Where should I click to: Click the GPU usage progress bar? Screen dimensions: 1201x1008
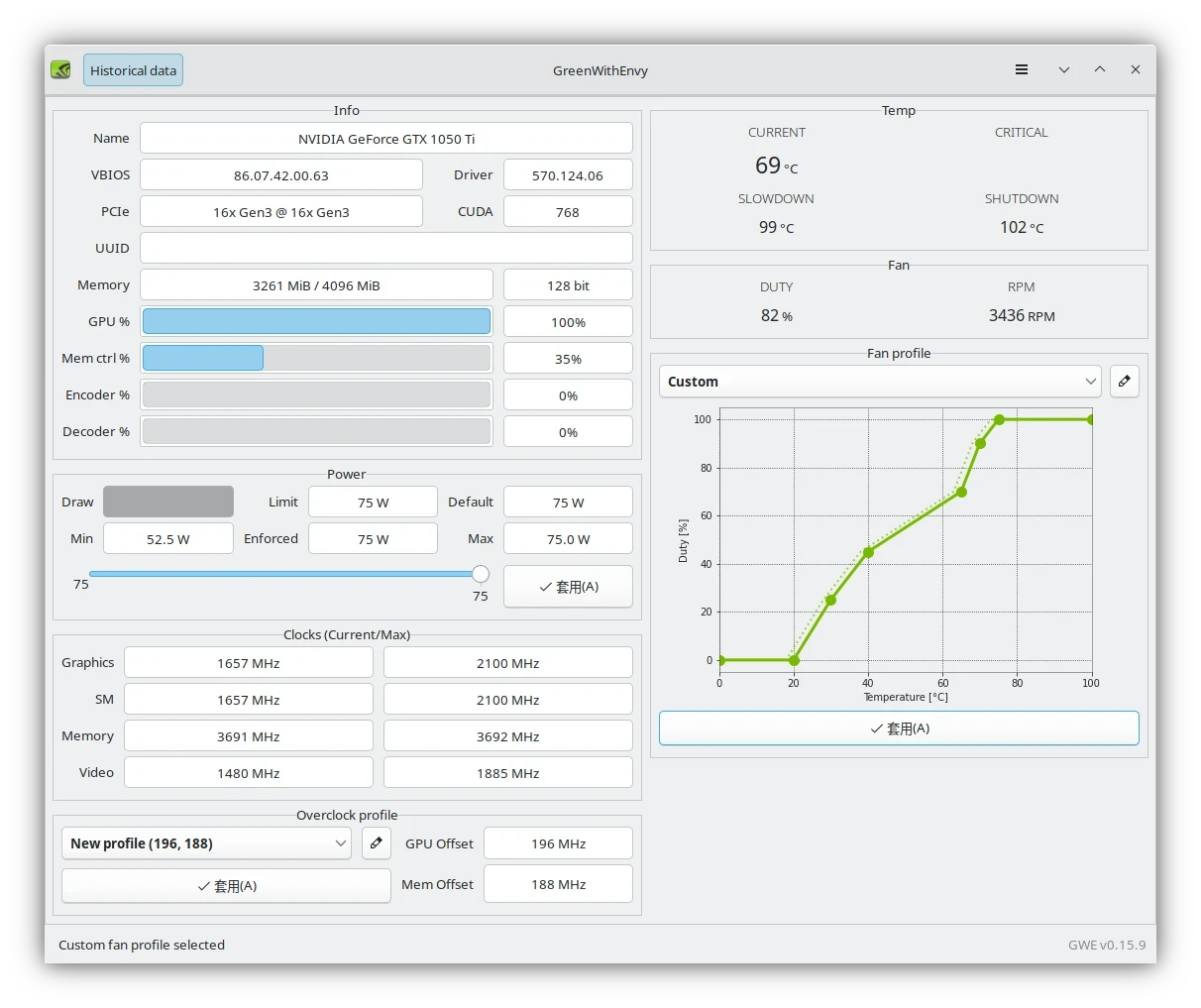(316, 321)
